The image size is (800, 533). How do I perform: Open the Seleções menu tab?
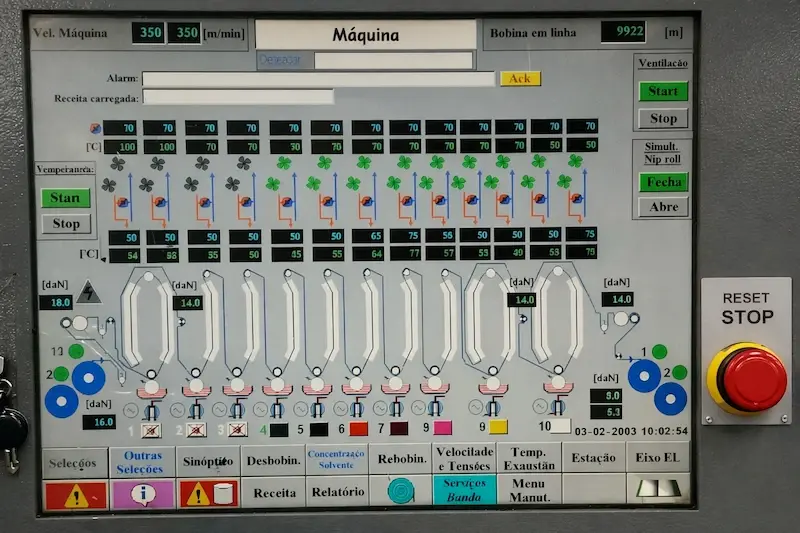coord(74,463)
